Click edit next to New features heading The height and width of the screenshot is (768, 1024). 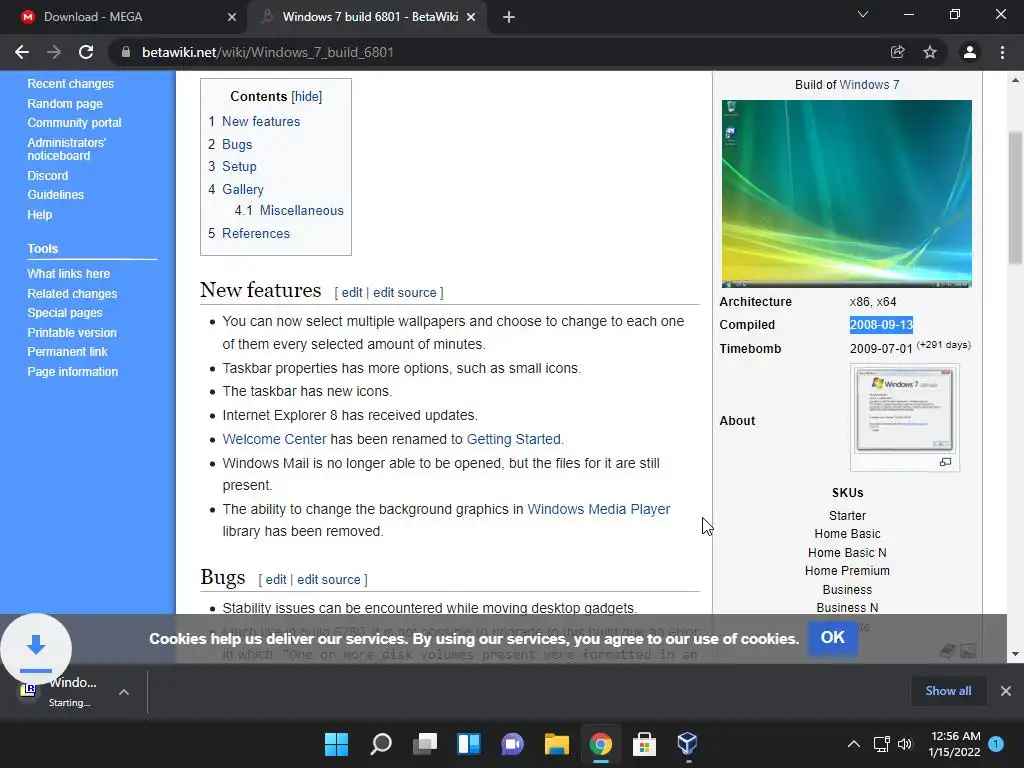[351, 293]
